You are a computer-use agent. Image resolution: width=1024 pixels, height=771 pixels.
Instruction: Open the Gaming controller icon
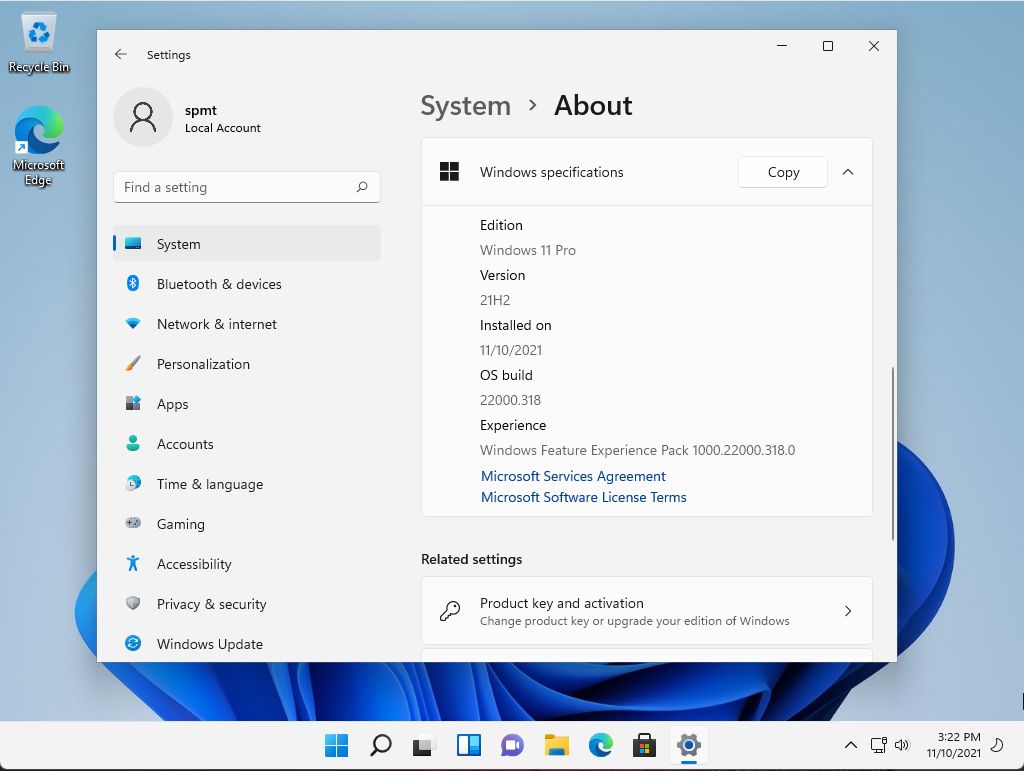tap(133, 523)
